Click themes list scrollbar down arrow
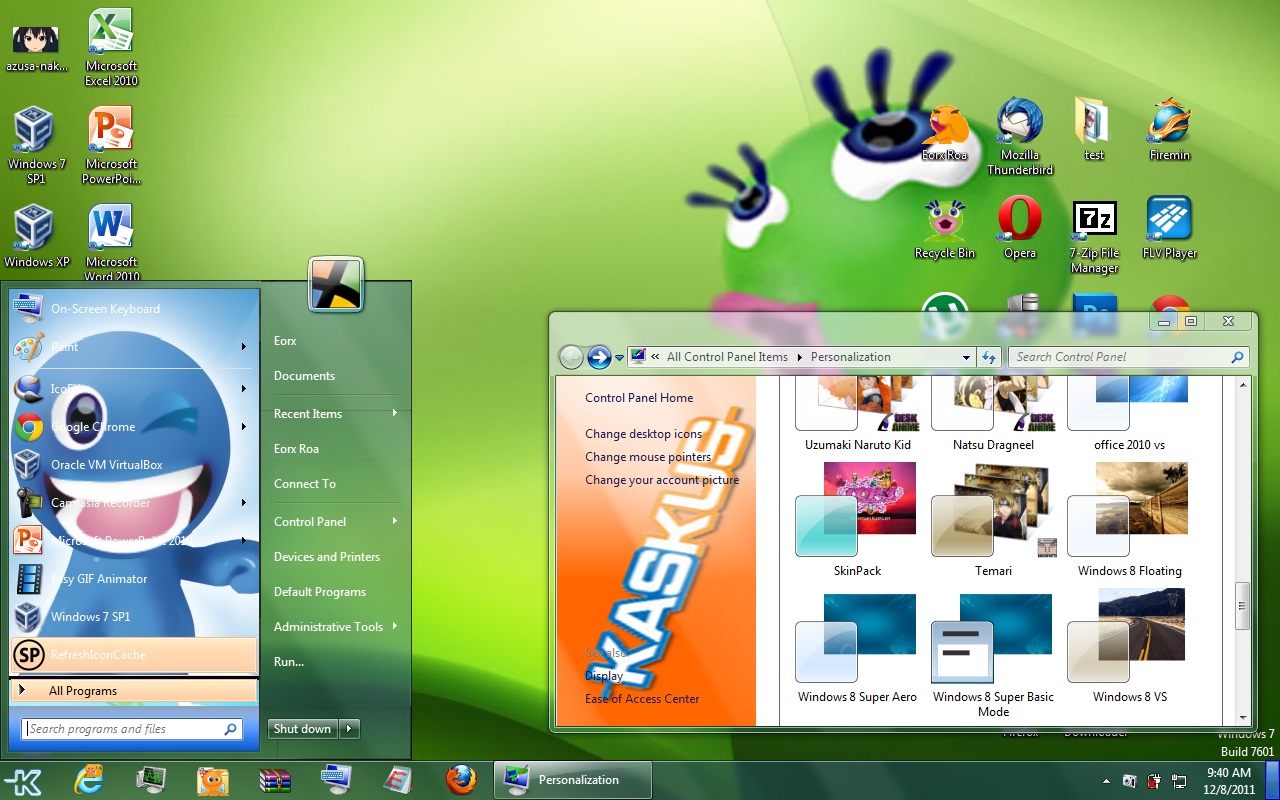Image resolution: width=1280 pixels, height=800 pixels. (1243, 716)
